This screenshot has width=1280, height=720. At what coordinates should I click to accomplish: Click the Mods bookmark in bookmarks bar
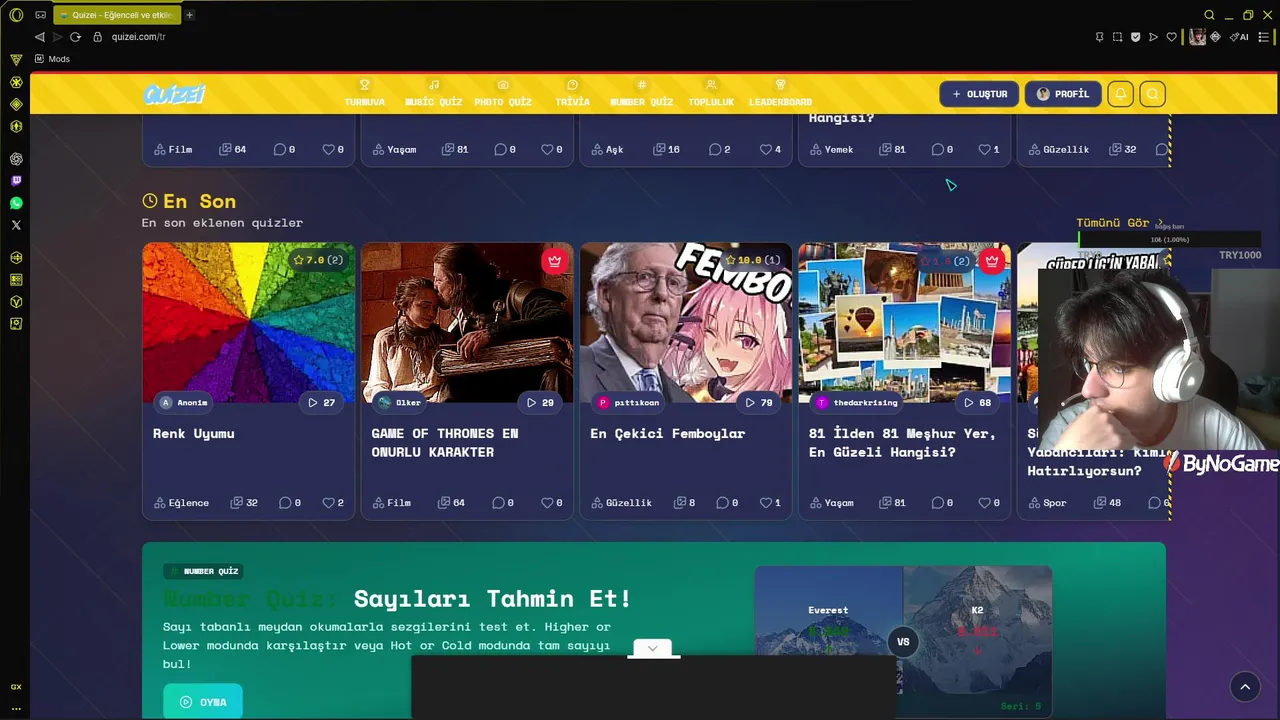pos(52,59)
